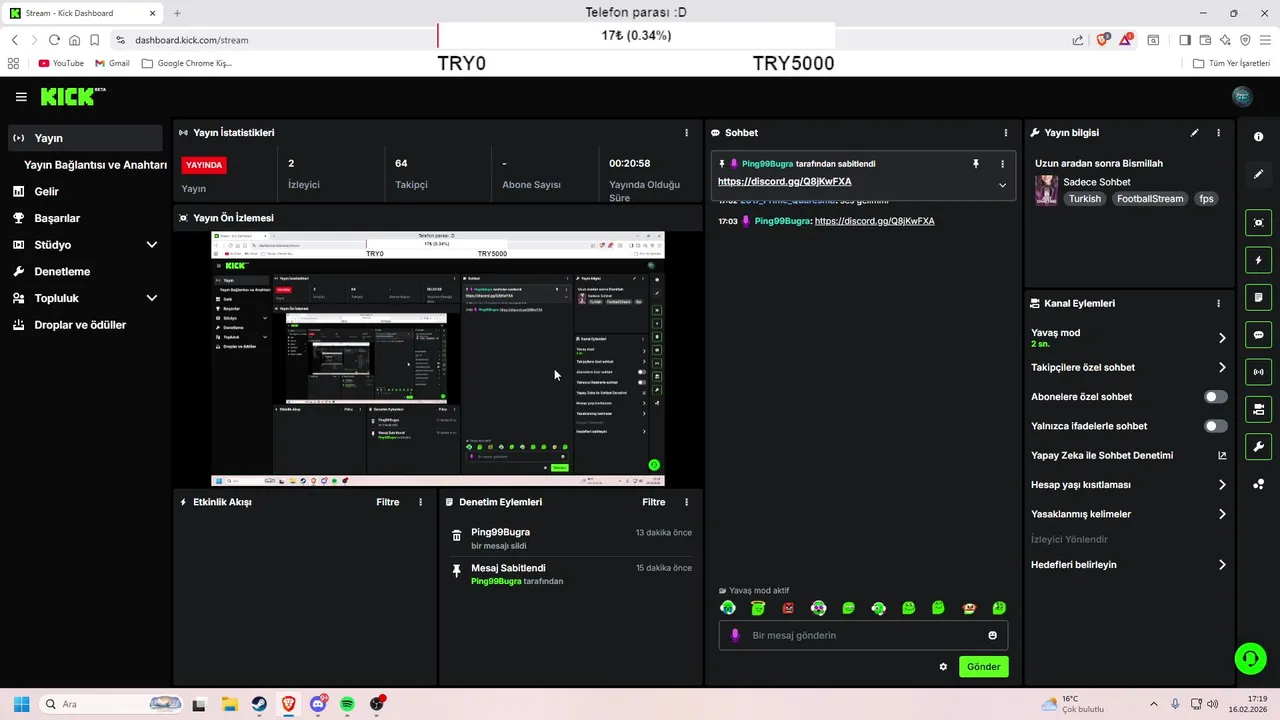Open Hesap yaşı kısıtlaması options arrow
This screenshot has height=720, width=1280.
click(1222, 485)
